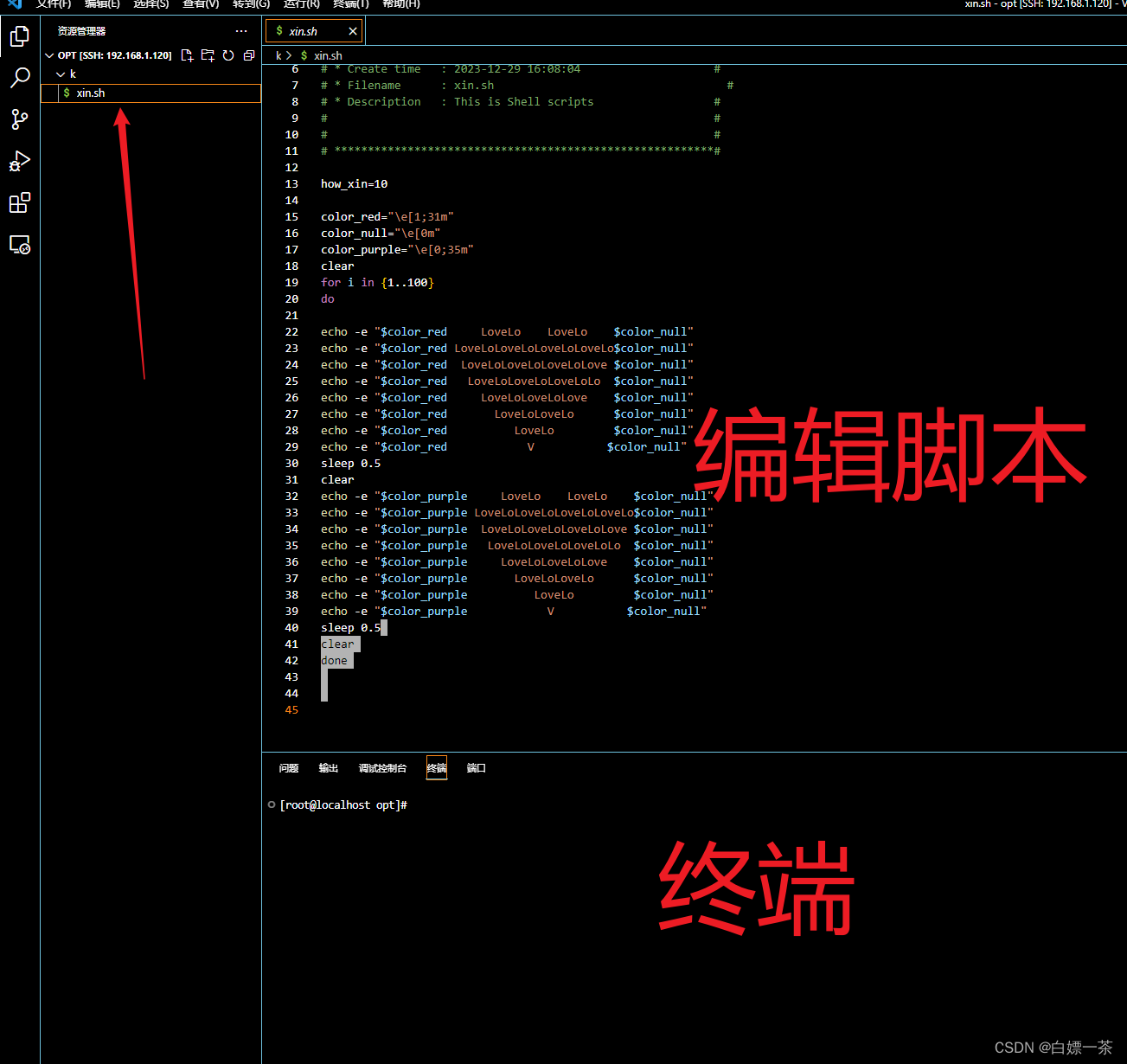1127x1064 pixels.
Task: Open the 选择(S) menu
Action: 151,3
